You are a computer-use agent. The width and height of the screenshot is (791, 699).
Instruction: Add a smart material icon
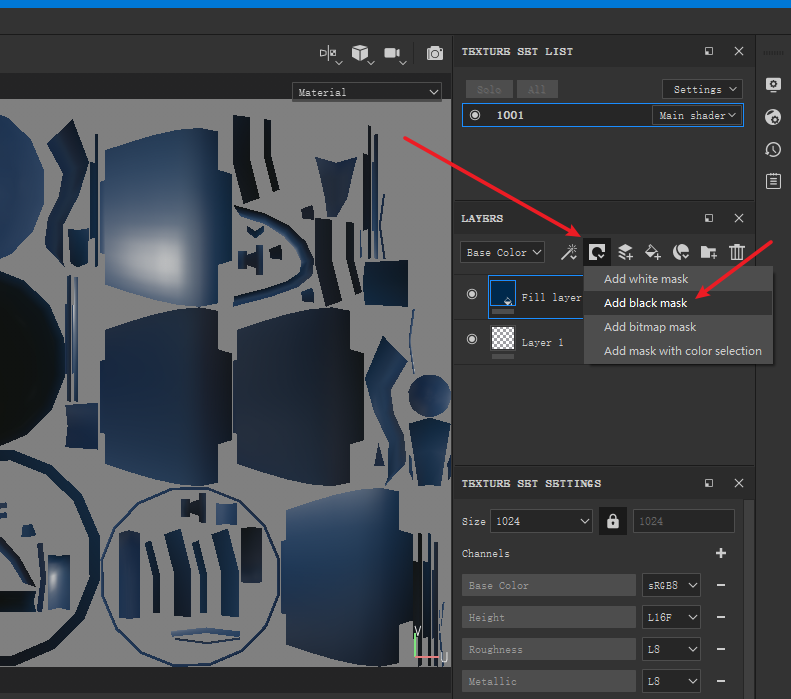(681, 252)
